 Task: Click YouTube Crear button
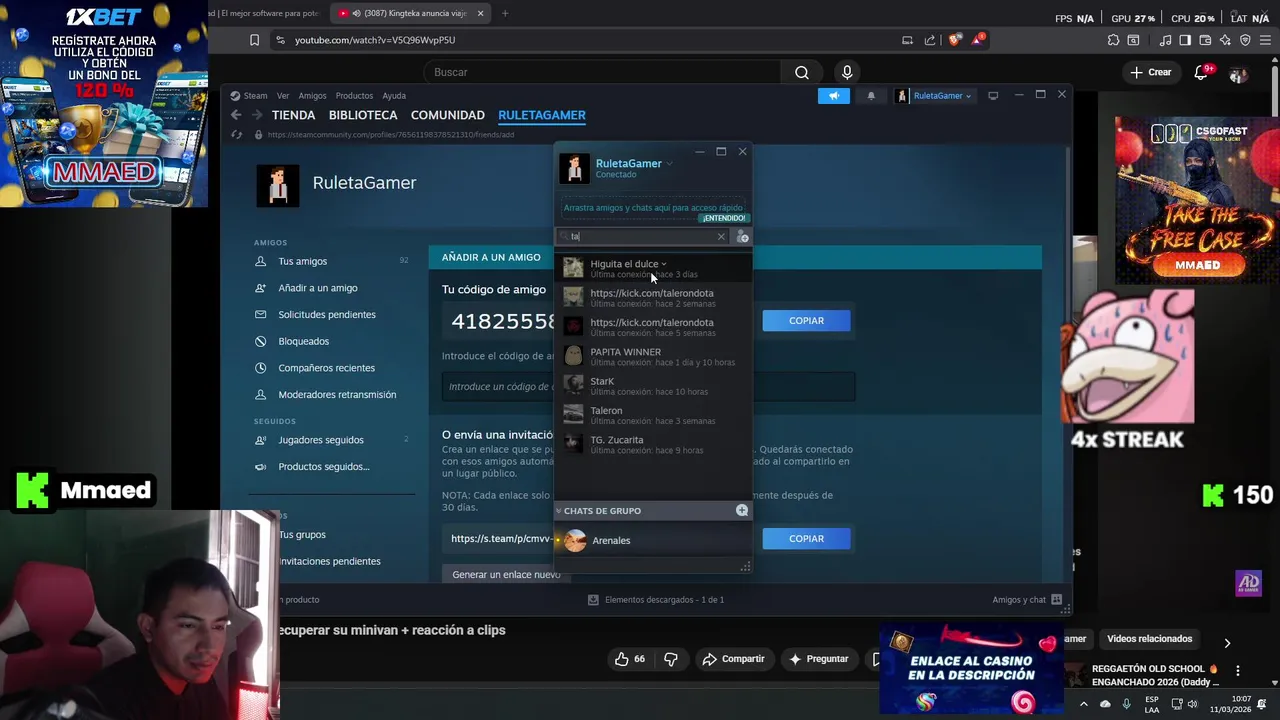click(1151, 72)
